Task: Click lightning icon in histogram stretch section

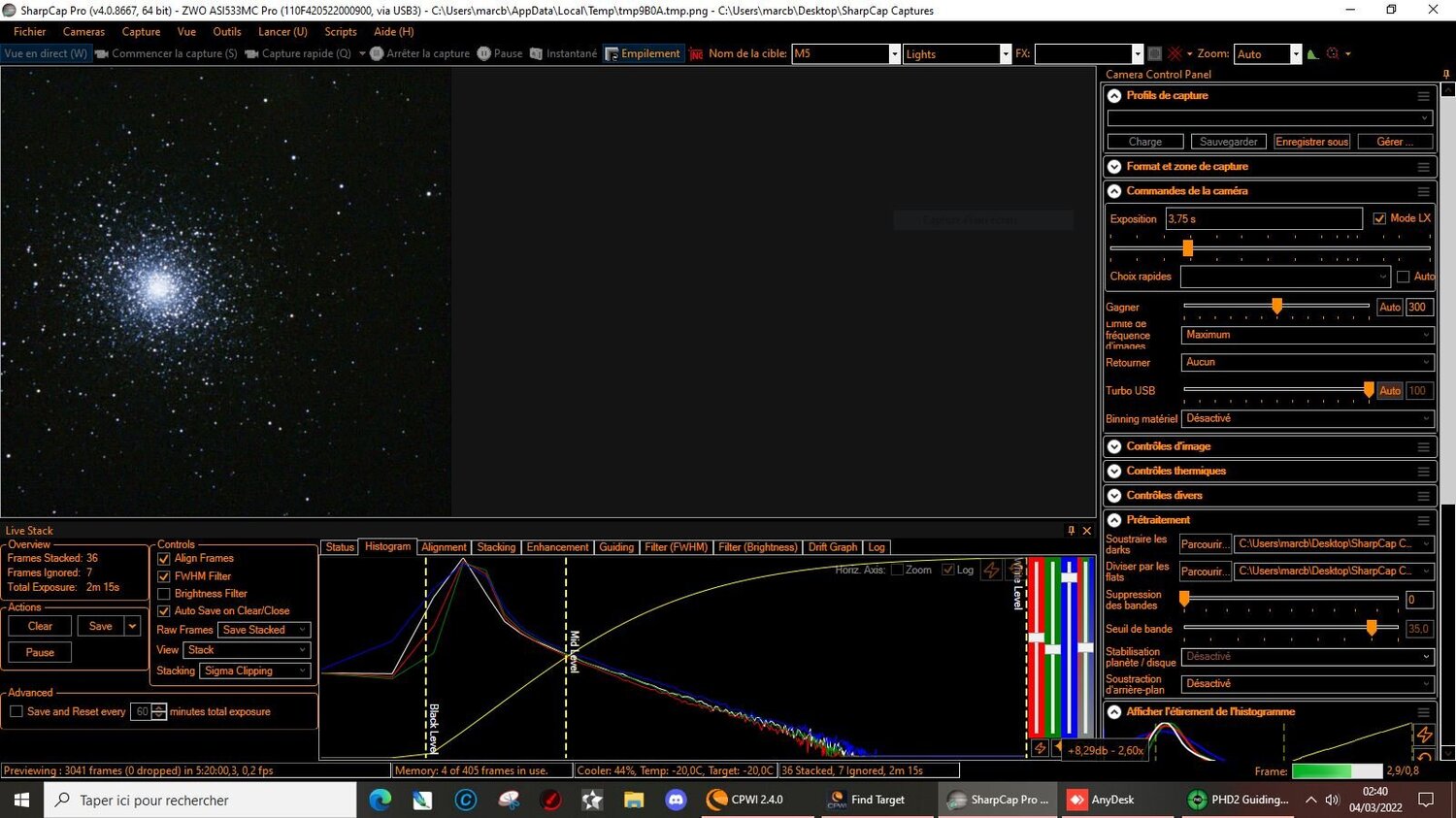Action: point(1424,735)
